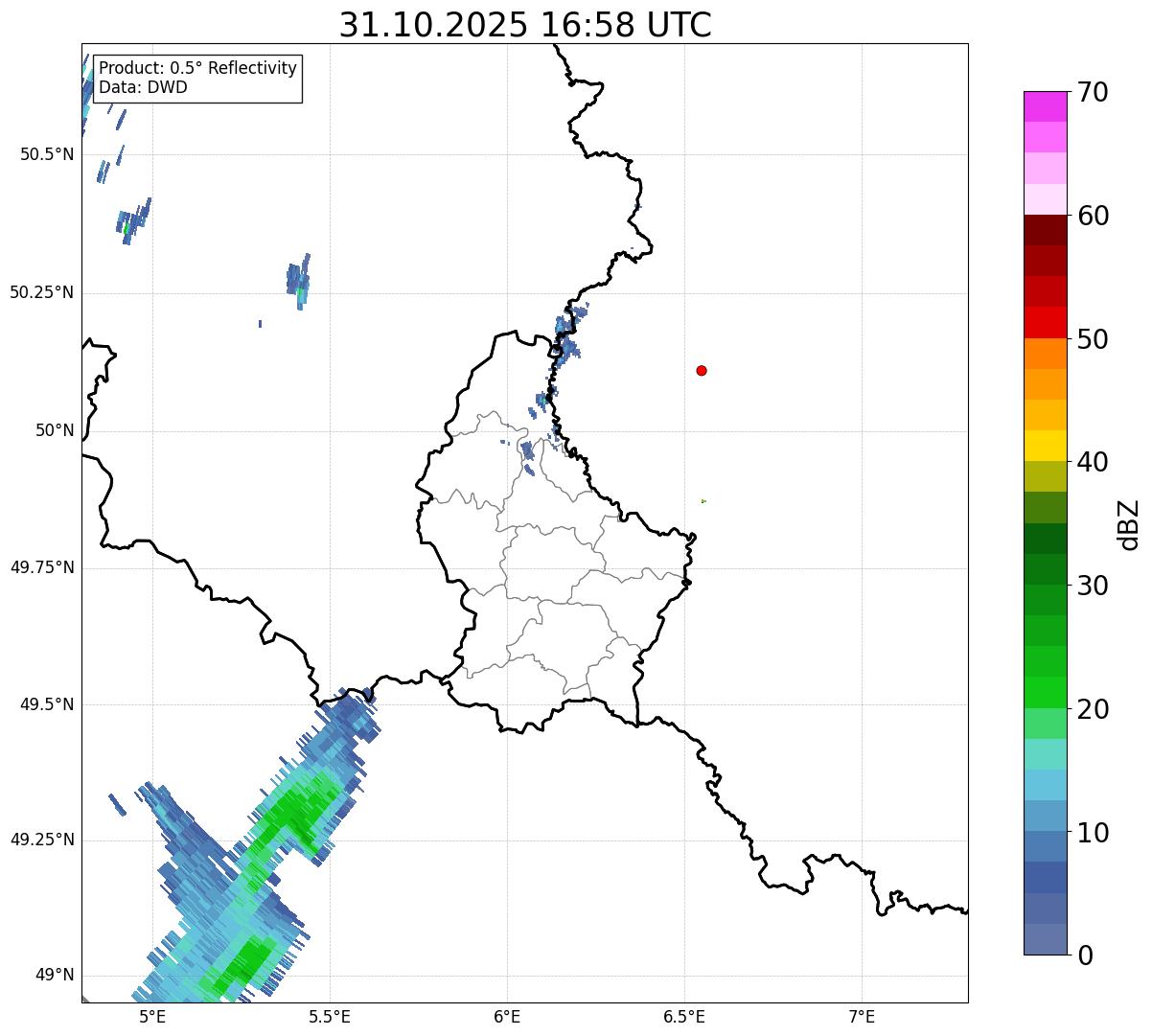Click the small green echo below the red marker
This screenshot has height=1036, width=1152.
(703, 501)
